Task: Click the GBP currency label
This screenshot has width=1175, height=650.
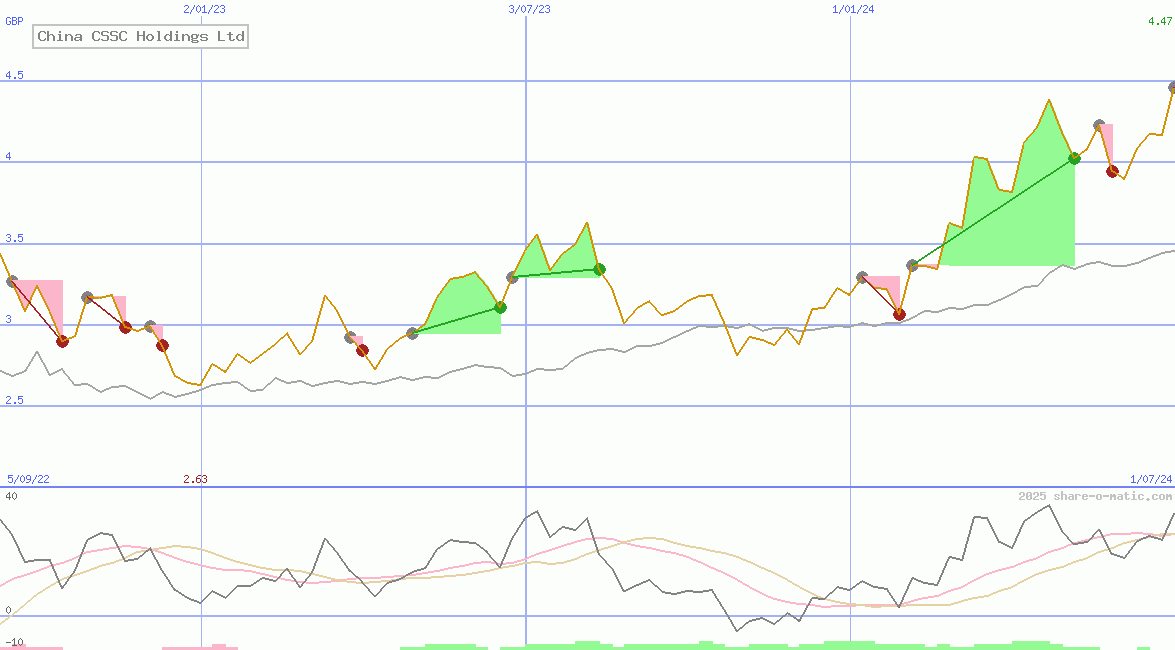Action: tap(14, 21)
